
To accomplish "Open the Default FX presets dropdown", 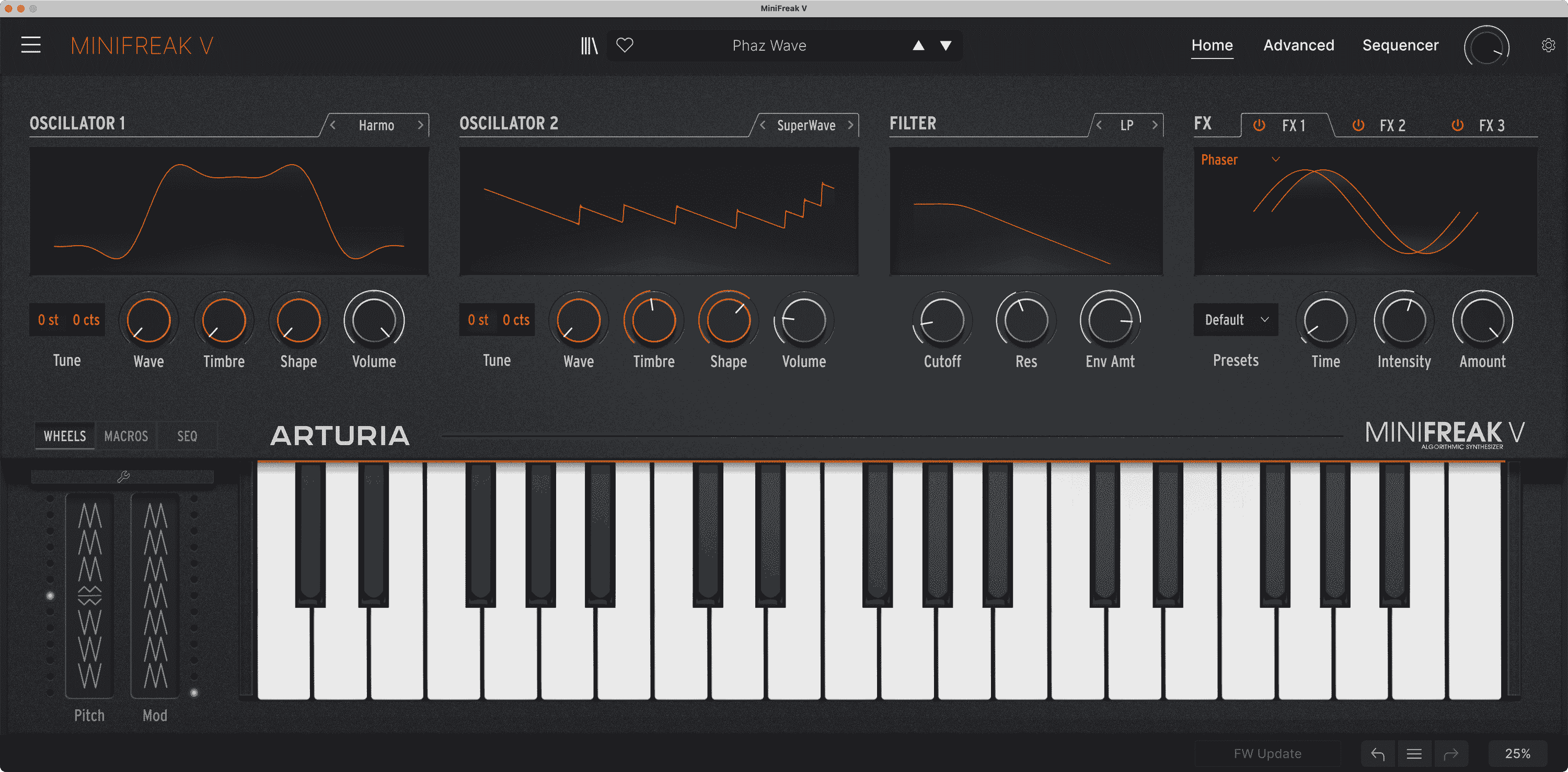I will point(1235,320).
